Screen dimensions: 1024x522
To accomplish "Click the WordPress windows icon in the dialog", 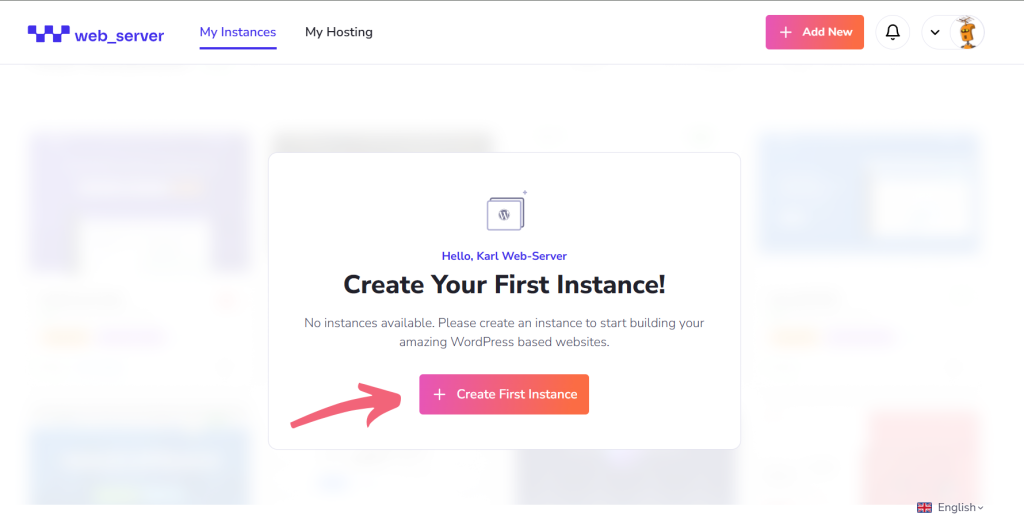I will pos(505,212).
